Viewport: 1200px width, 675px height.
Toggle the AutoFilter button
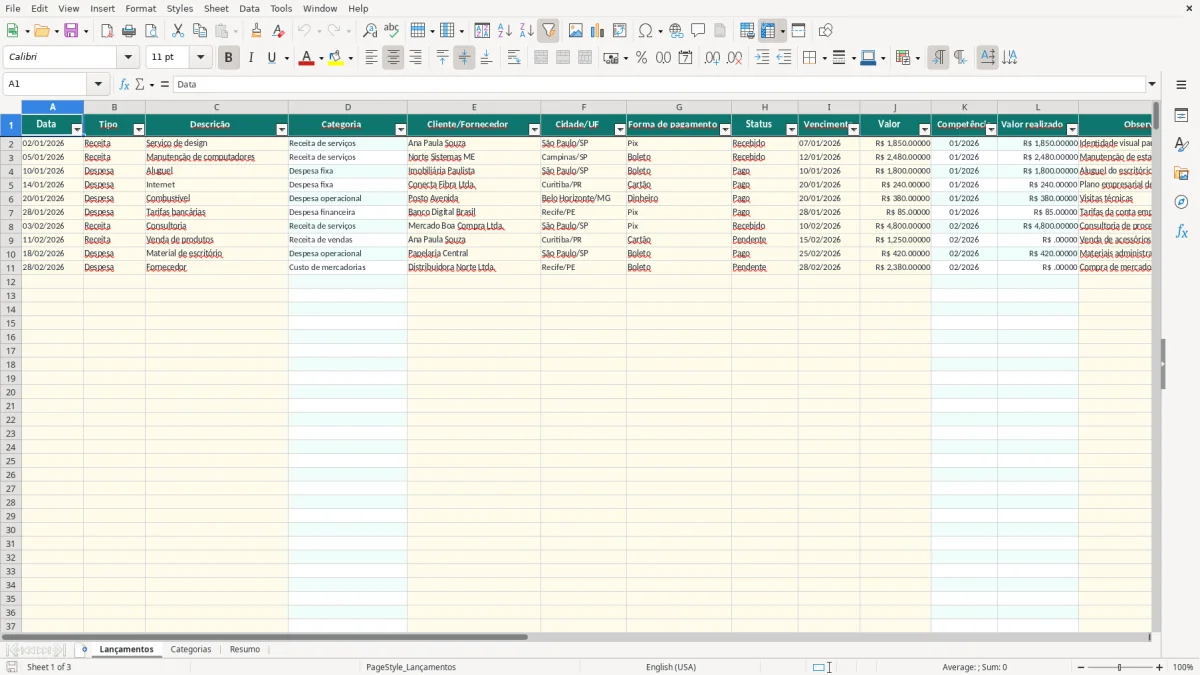[548, 31]
